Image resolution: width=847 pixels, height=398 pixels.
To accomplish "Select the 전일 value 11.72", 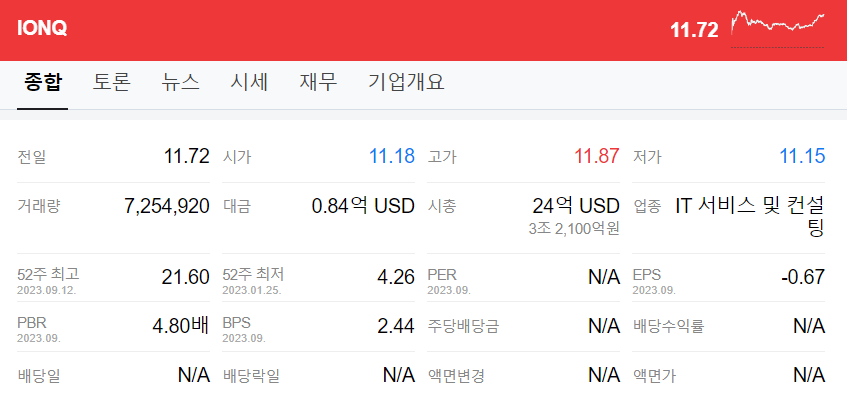I will click(186, 157).
